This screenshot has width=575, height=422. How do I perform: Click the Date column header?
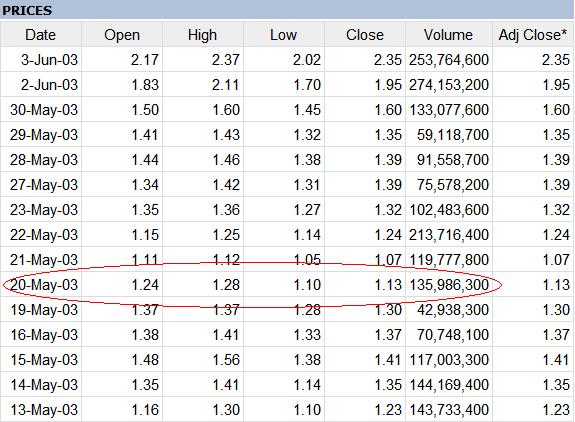coord(41,35)
